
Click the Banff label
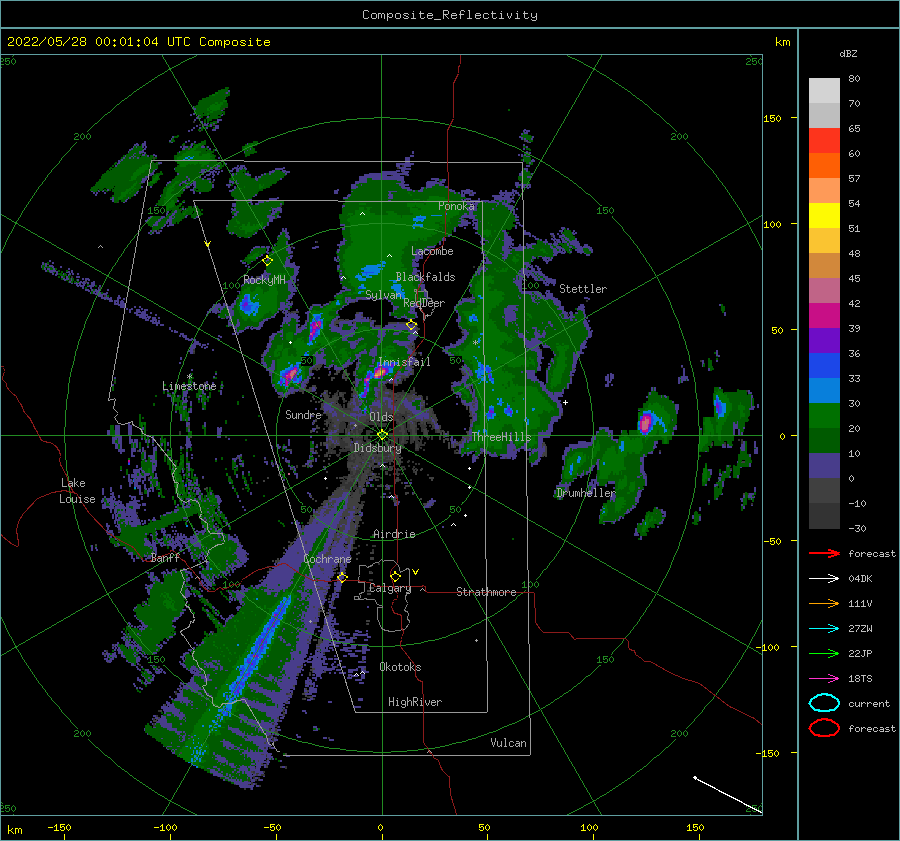pyautogui.click(x=165, y=558)
